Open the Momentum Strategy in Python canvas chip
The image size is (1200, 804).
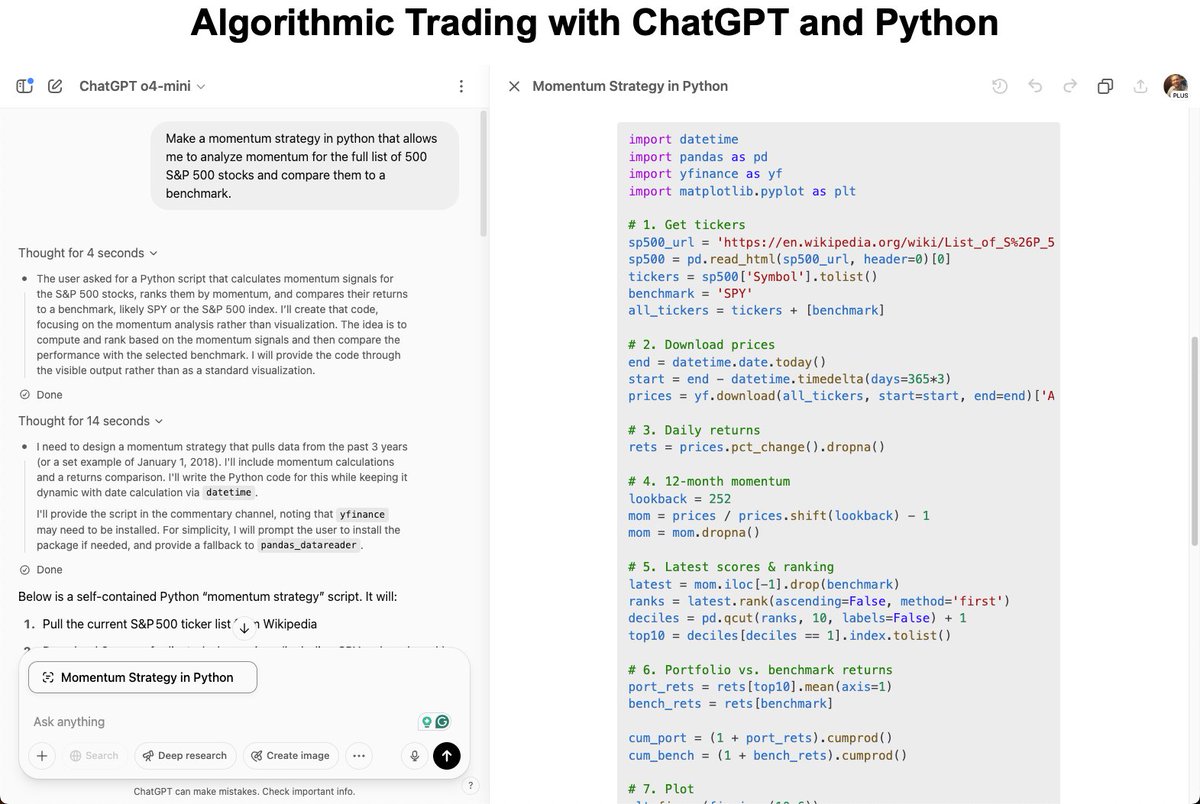click(143, 677)
